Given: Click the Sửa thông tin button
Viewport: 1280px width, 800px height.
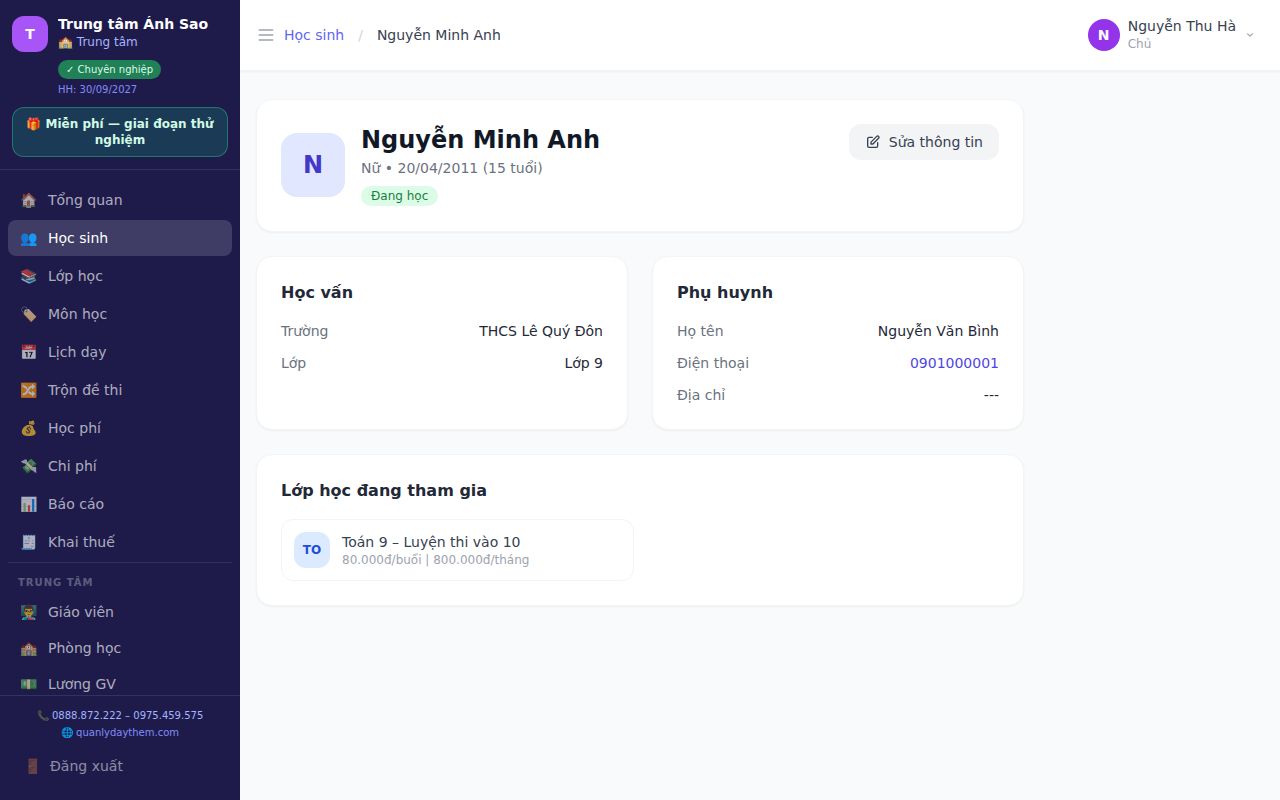Looking at the screenshot, I should [x=924, y=142].
